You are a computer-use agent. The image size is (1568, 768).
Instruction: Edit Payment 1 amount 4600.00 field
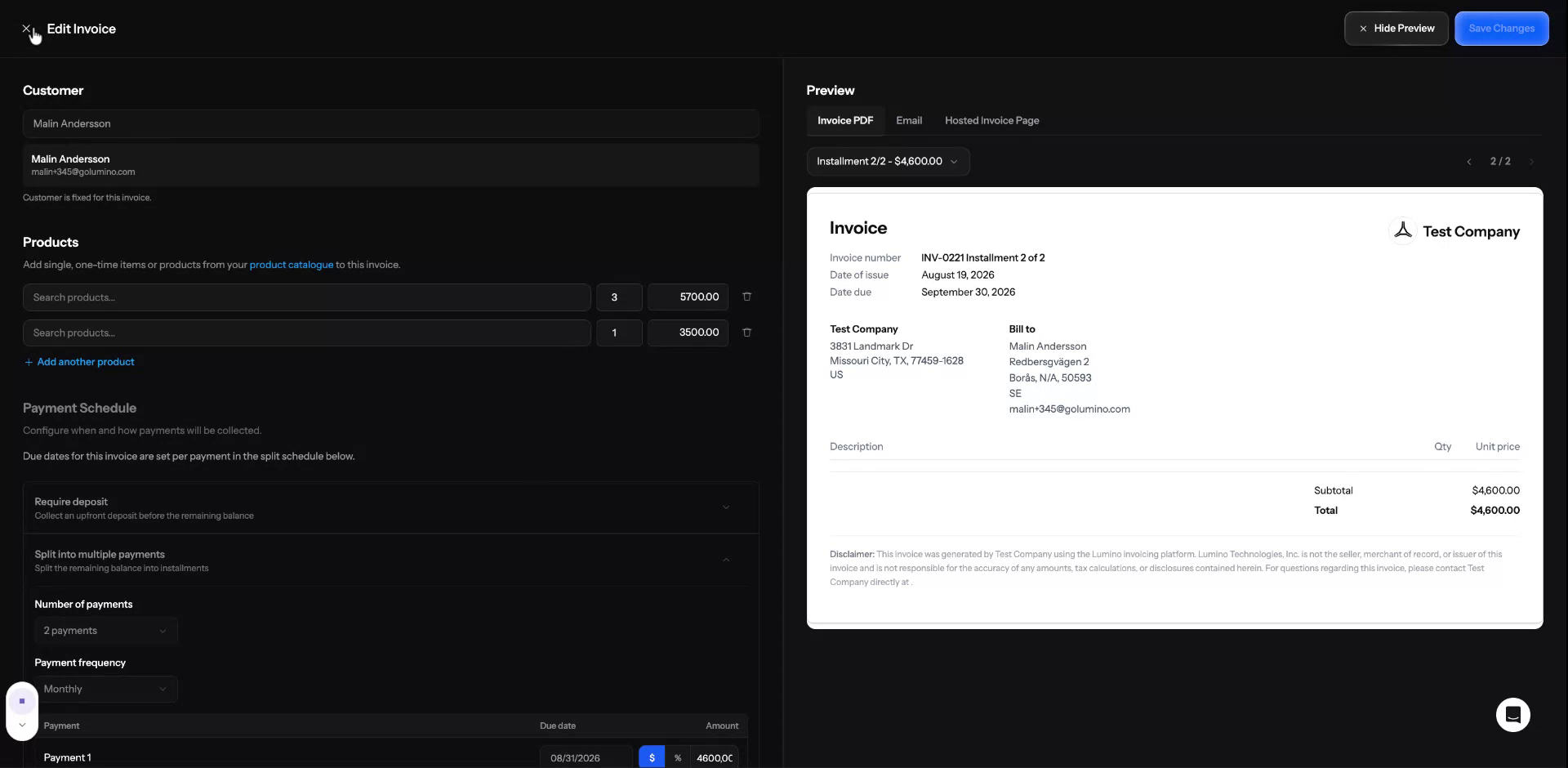(715, 758)
